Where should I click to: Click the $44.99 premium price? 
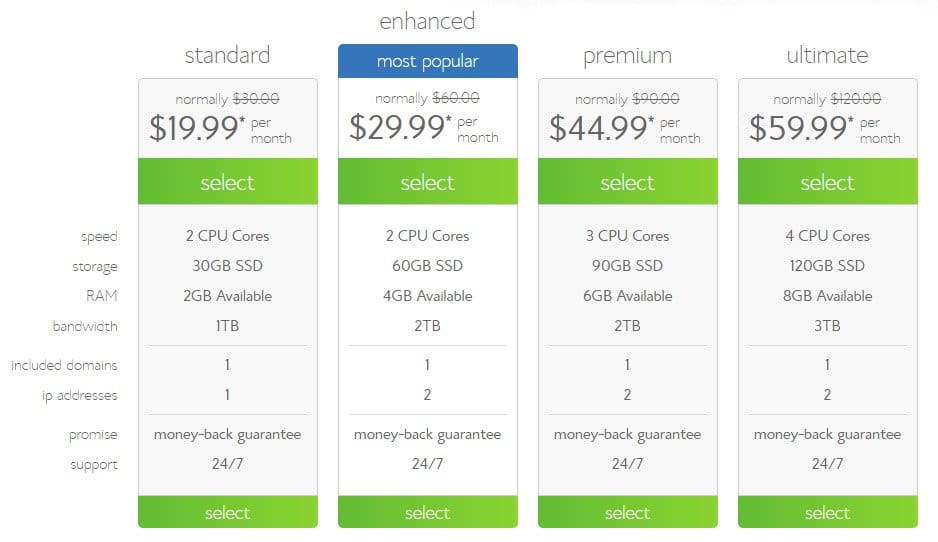[601, 128]
